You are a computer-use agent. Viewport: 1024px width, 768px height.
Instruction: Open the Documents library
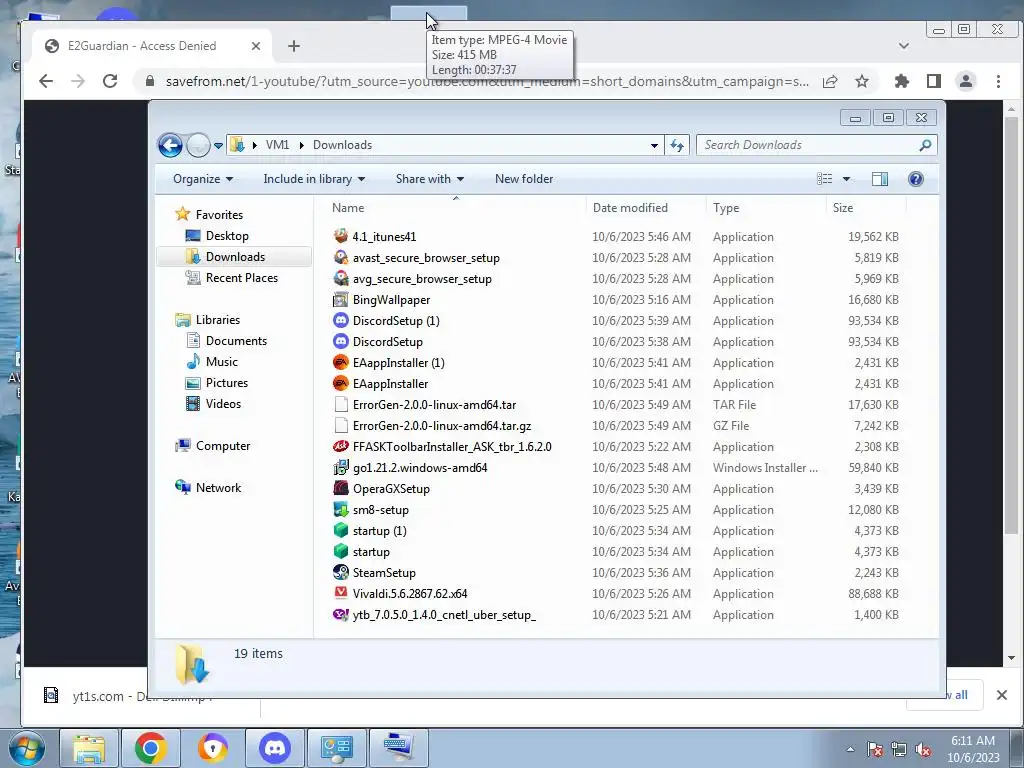click(236, 341)
